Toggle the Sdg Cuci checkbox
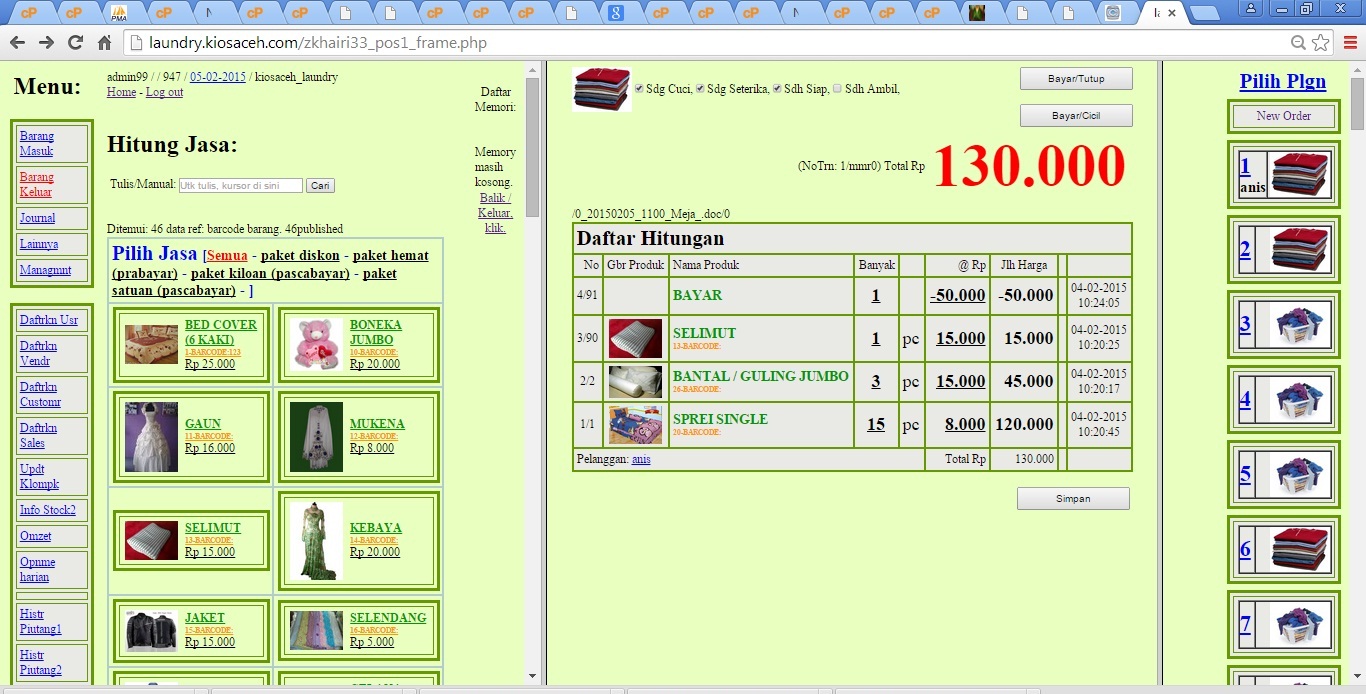Viewport: 1366px width, 694px height. coord(640,89)
